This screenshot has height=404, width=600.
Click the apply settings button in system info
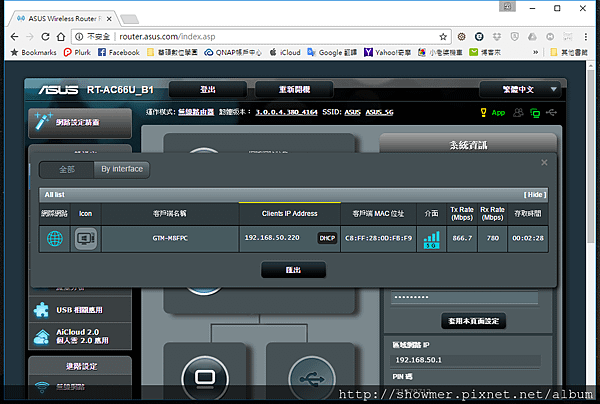[x=474, y=321]
